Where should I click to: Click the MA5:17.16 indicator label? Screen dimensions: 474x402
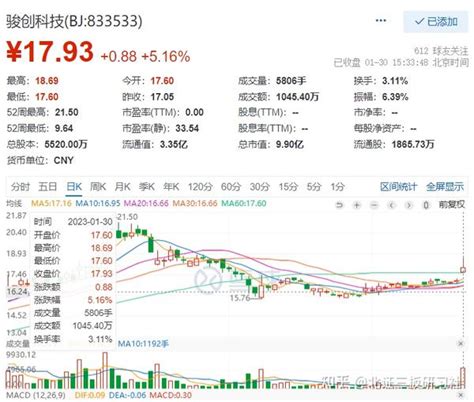pyautogui.click(x=51, y=203)
